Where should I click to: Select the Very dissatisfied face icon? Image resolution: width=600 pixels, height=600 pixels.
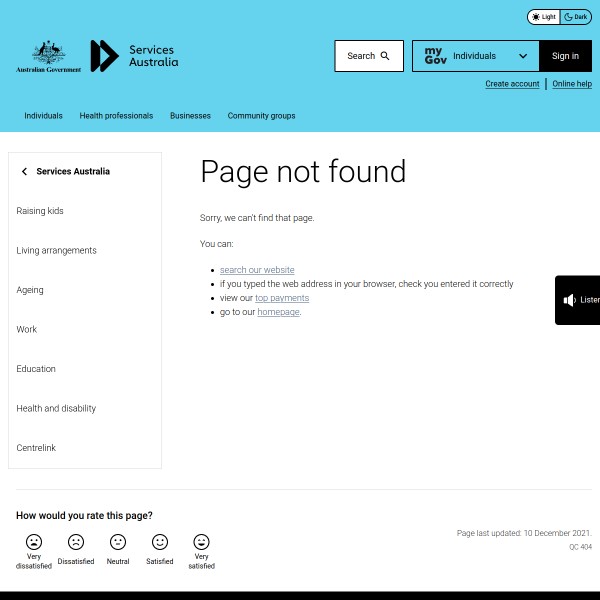click(x=34, y=542)
